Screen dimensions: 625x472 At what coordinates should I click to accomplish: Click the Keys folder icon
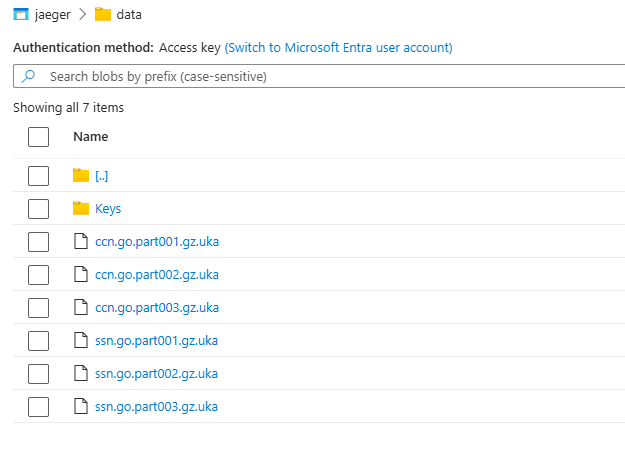pyautogui.click(x=82, y=209)
